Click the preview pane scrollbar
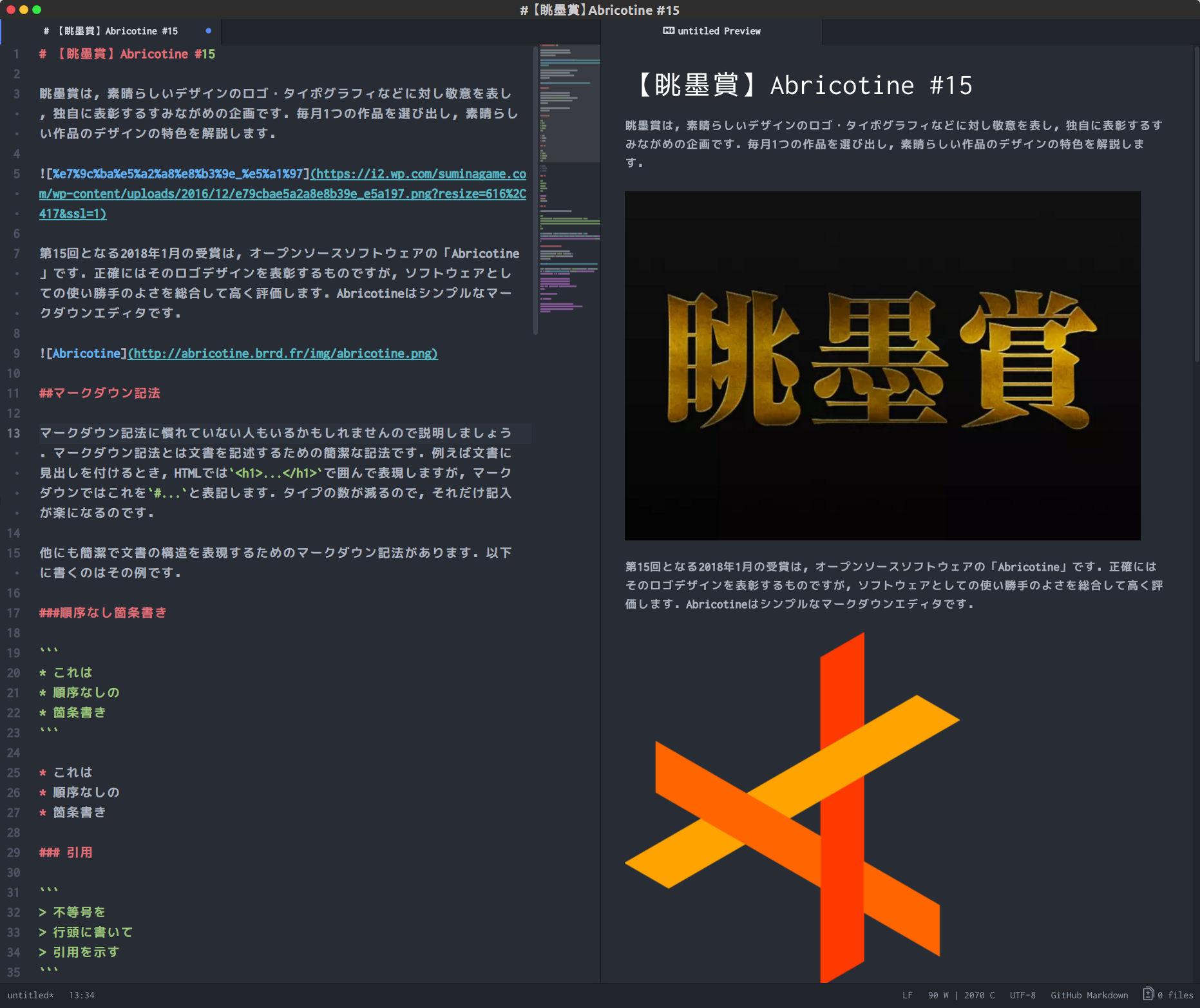The image size is (1200, 1008). pos(1197,203)
